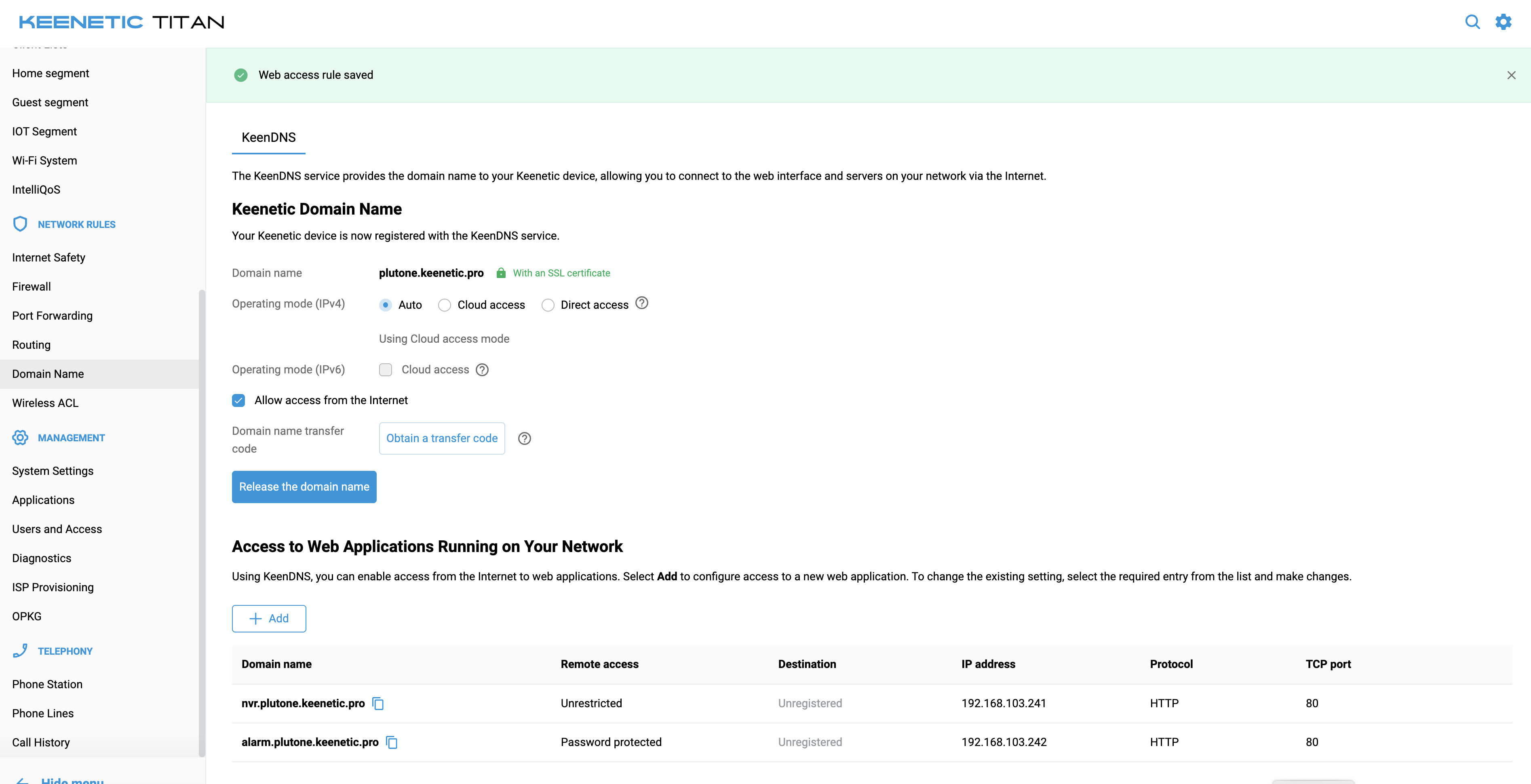Enable the IPv6 Cloud access checkbox
This screenshot has width=1531, height=784.
click(x=386, y=370)
